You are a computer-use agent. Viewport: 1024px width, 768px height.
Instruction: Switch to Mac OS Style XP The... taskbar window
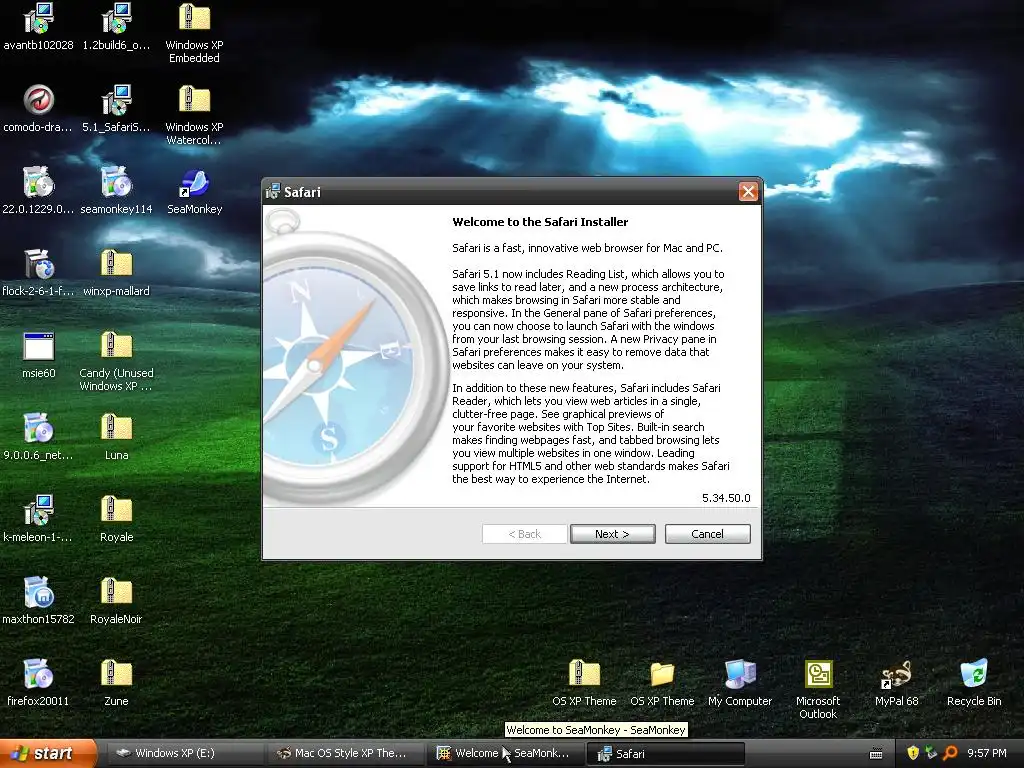coord(345,754)
